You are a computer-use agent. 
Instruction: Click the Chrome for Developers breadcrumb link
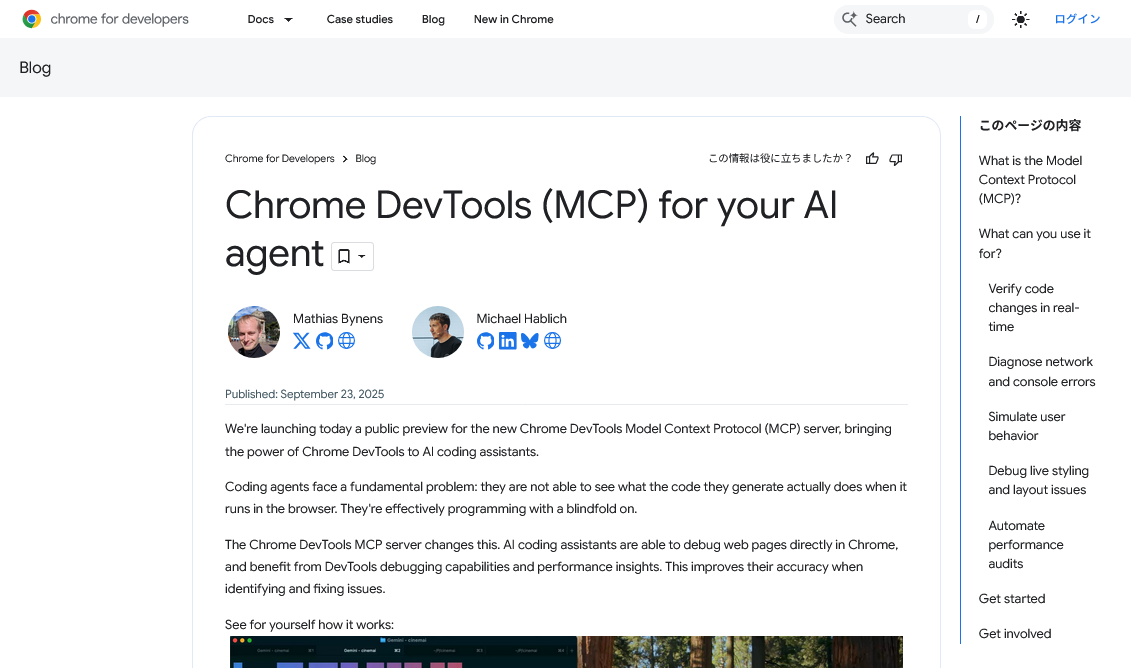tap(279, 159)
